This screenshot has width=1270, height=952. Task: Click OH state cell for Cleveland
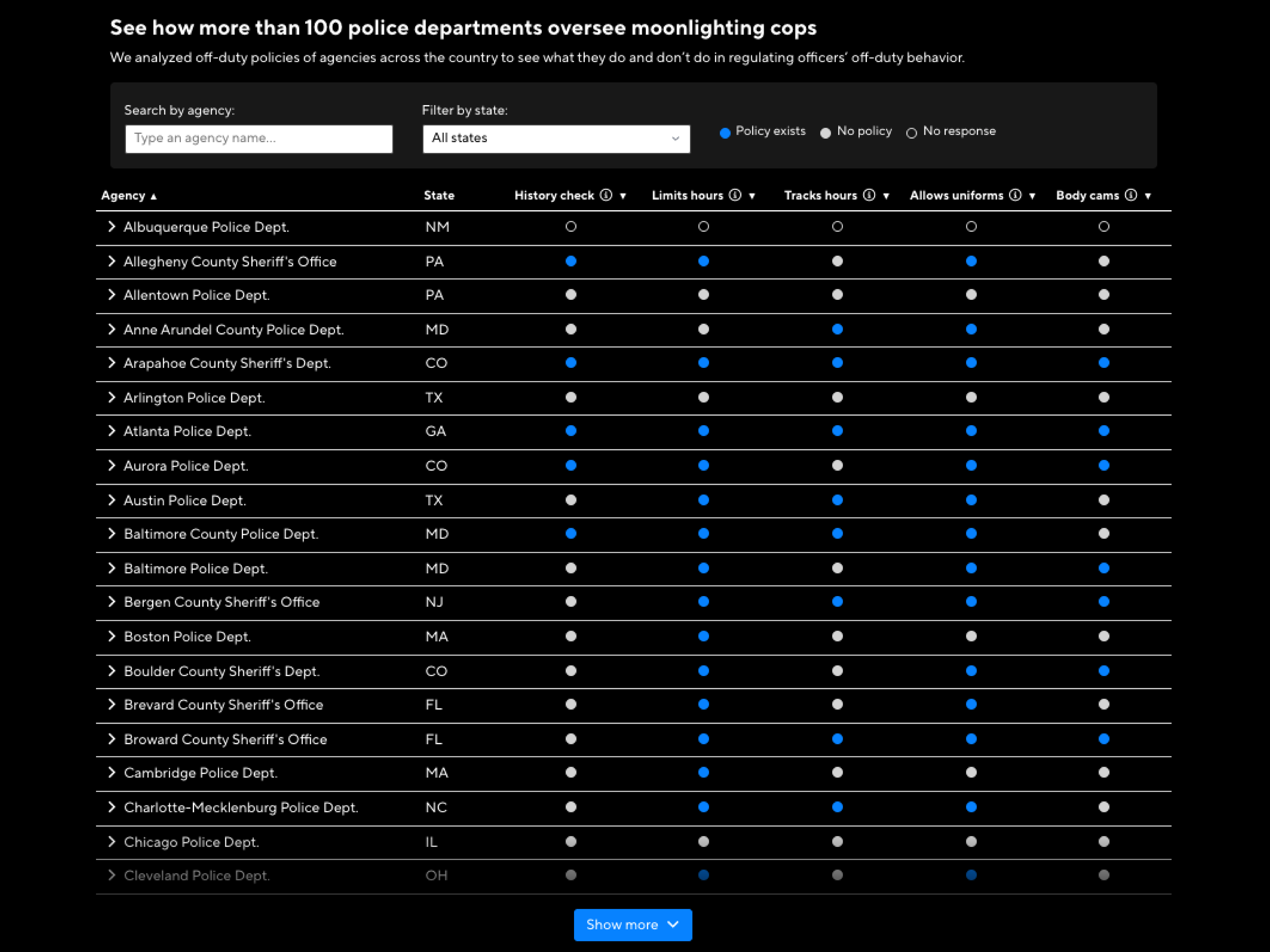tap(436, 876)
